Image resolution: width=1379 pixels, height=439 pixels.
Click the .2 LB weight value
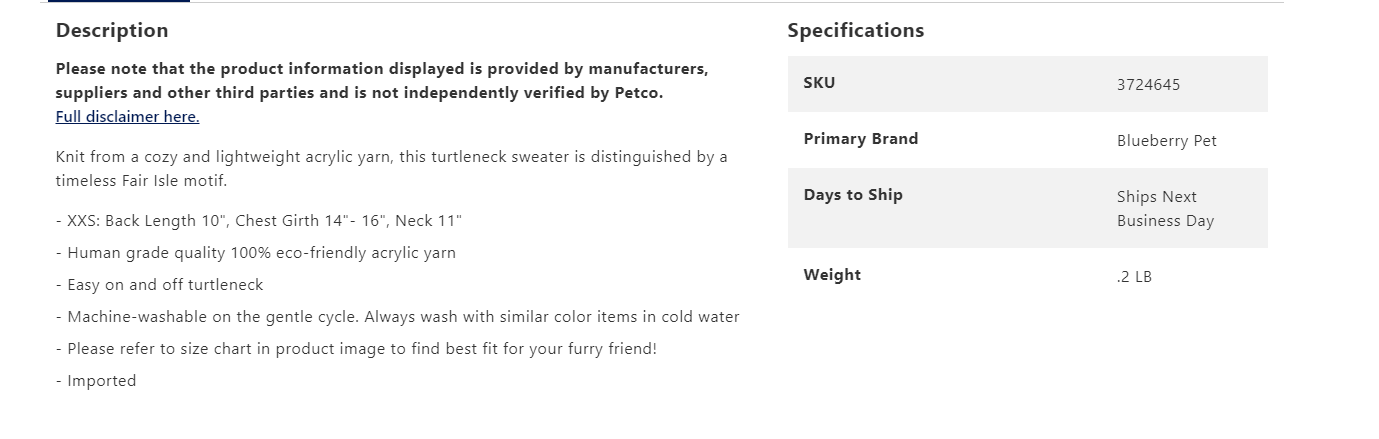1134,277
